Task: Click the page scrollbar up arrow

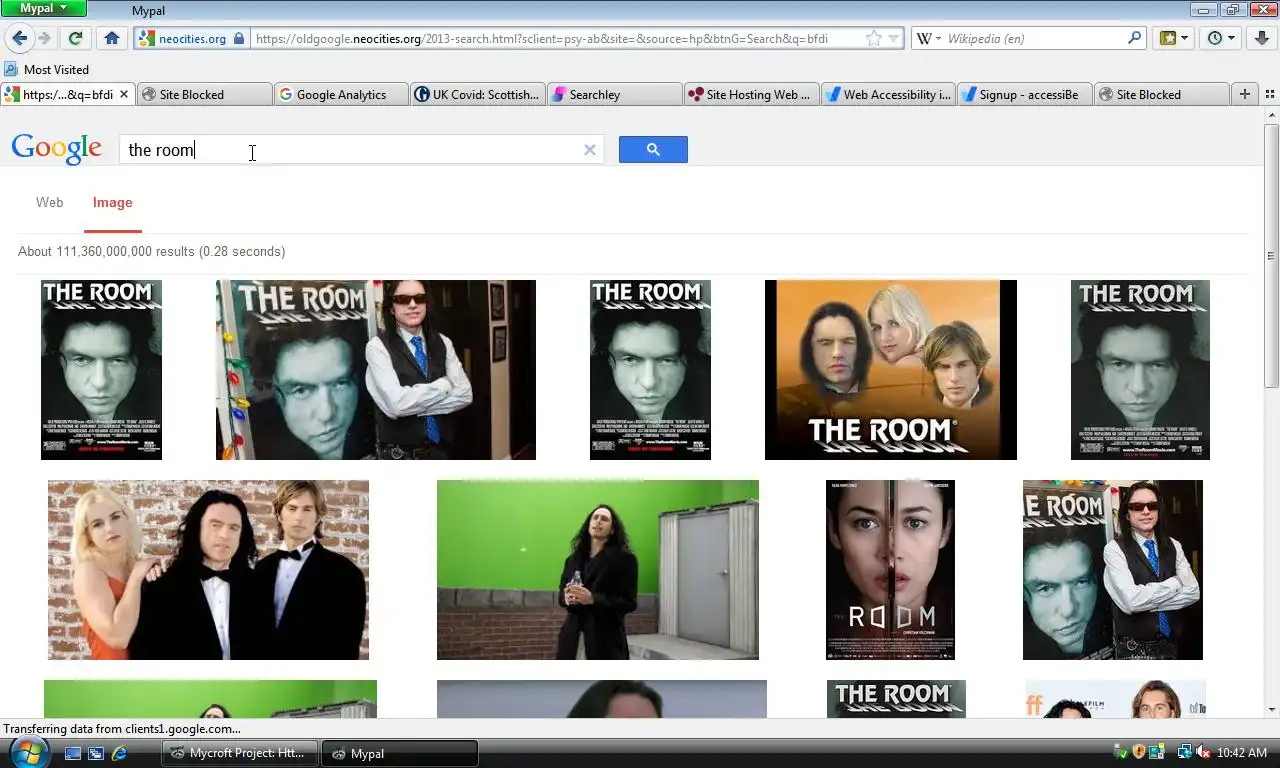Action: pyautogui.click(x=1271, y=116)
